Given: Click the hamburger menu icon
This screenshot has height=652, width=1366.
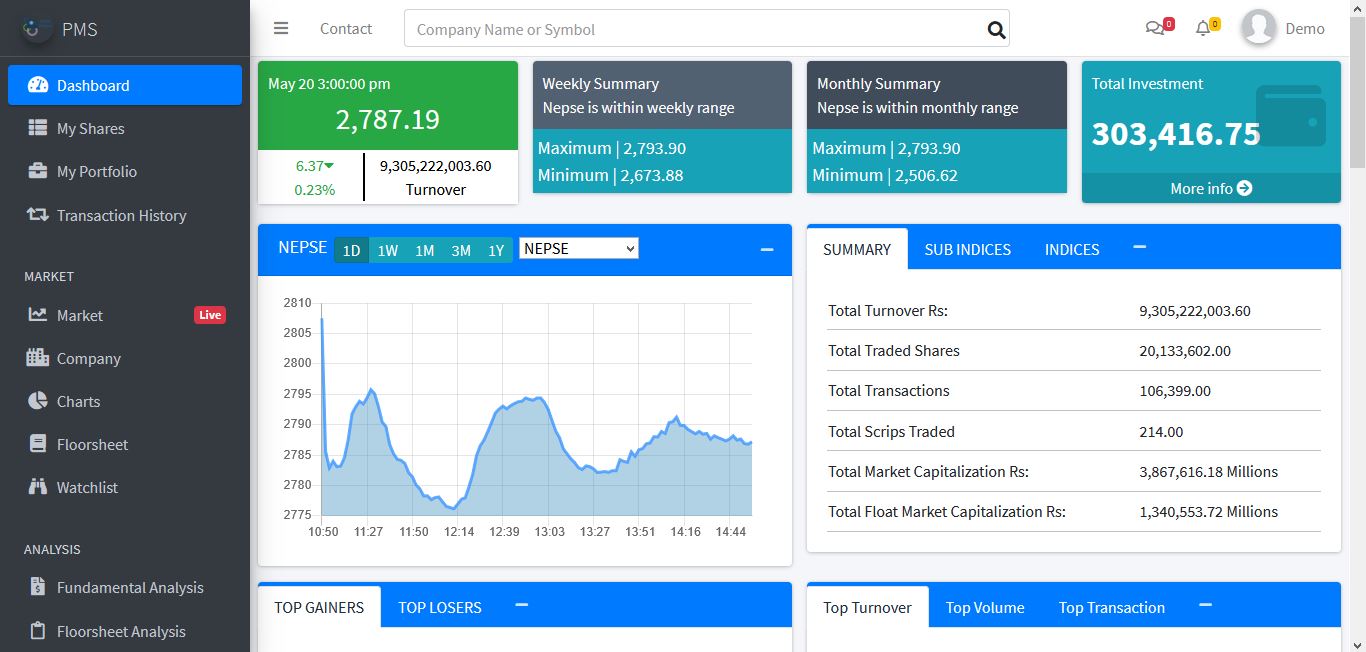Looking at the screenshot, I should (x=281, y=29).
